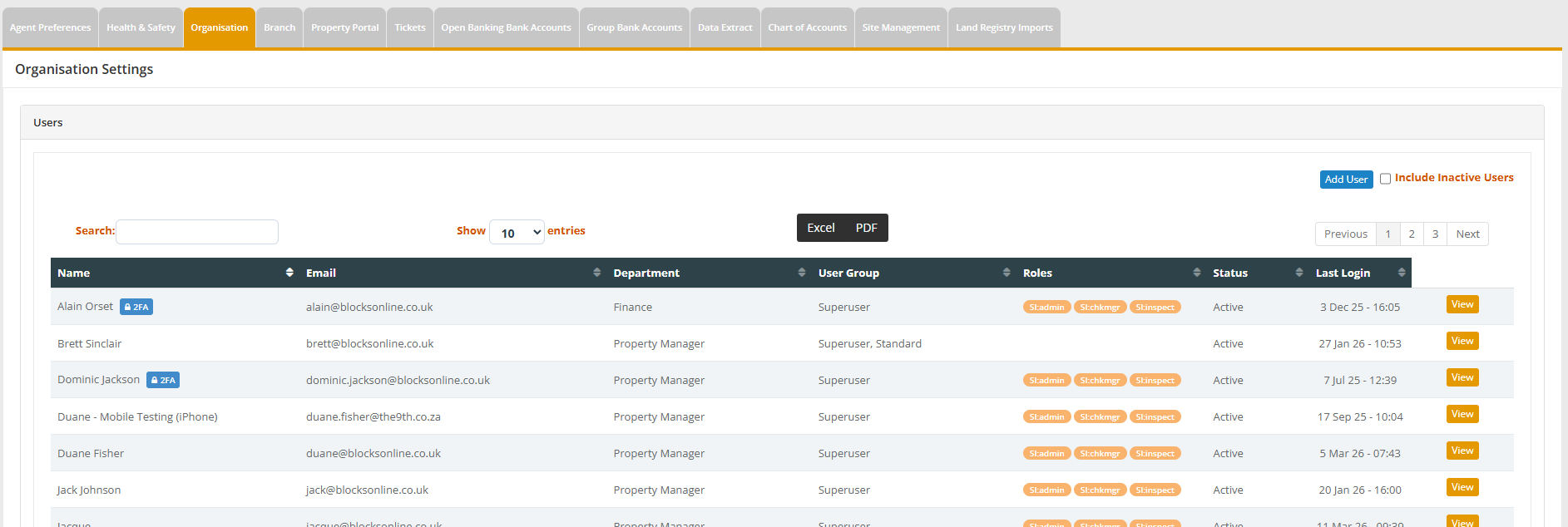
Task: Enable Include Inactive Users checkbox
Action: pyautogui.click(x=1385, y=179)
